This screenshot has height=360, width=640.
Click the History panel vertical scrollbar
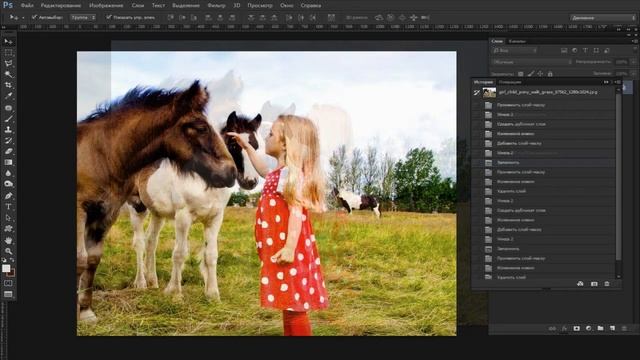click(x=618, y=178)
